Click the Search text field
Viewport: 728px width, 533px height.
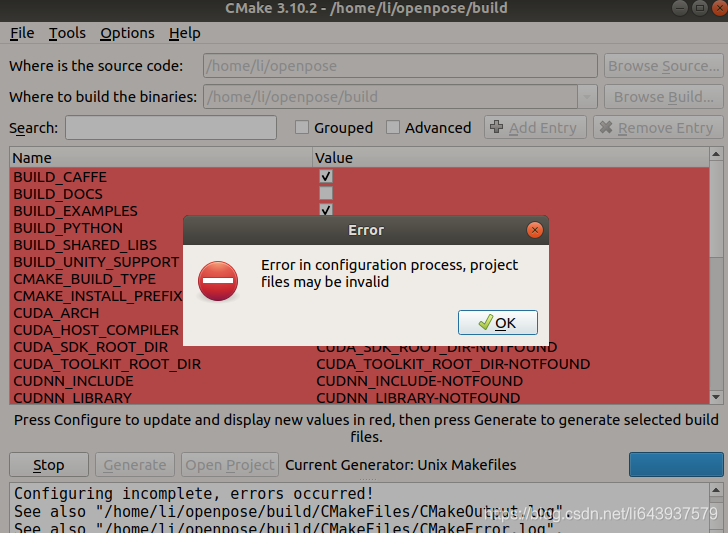pos(171,128)
